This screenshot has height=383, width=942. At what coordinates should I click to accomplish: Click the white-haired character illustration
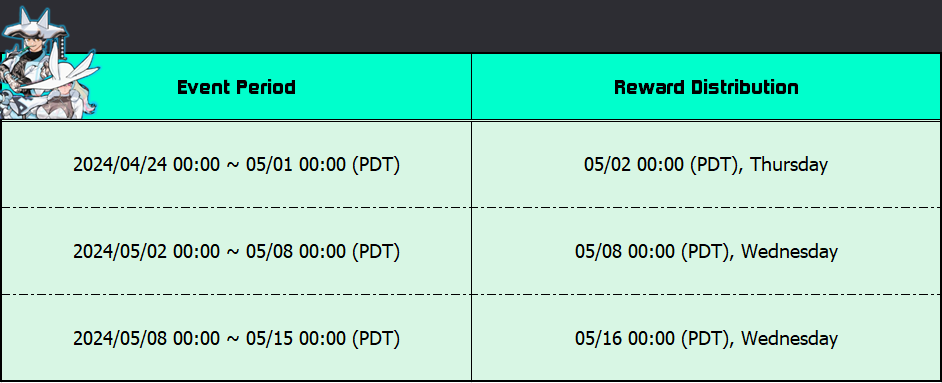coord(66,90)
